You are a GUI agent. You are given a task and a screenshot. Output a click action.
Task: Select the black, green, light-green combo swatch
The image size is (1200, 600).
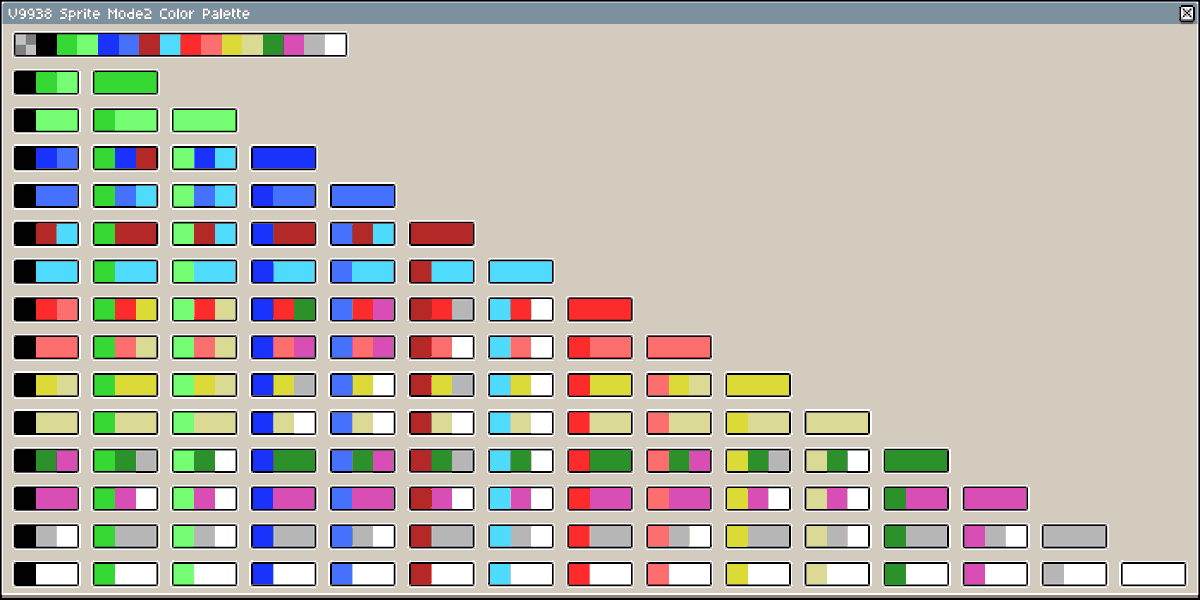coord(46,82)
